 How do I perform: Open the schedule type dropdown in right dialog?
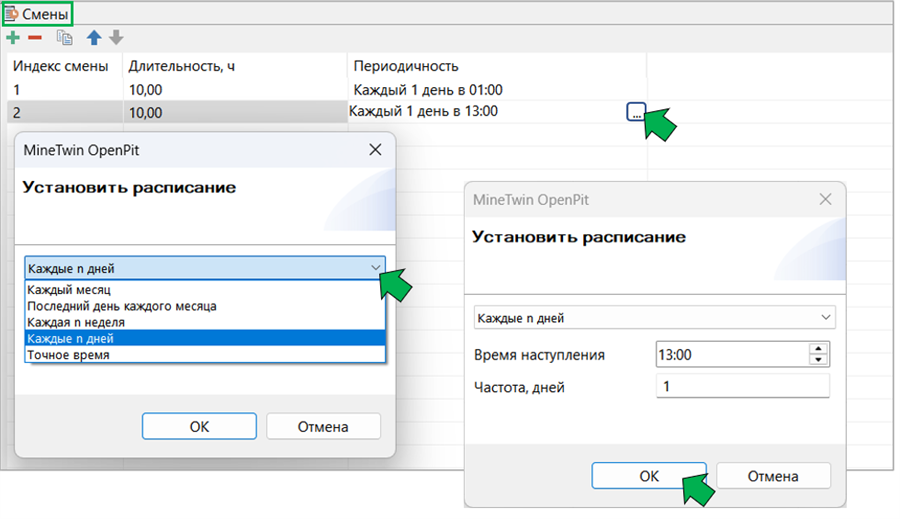(x=654, y=317)
